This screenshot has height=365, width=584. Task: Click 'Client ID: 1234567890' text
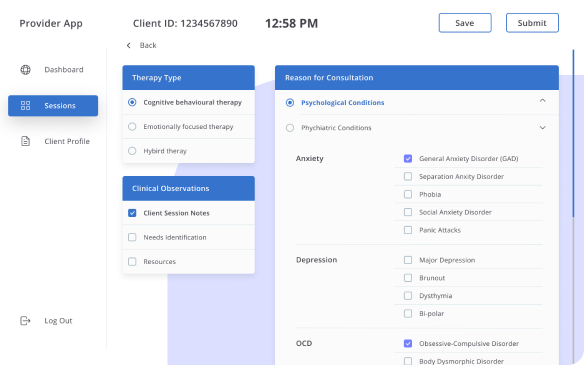(x=185, y=23)
